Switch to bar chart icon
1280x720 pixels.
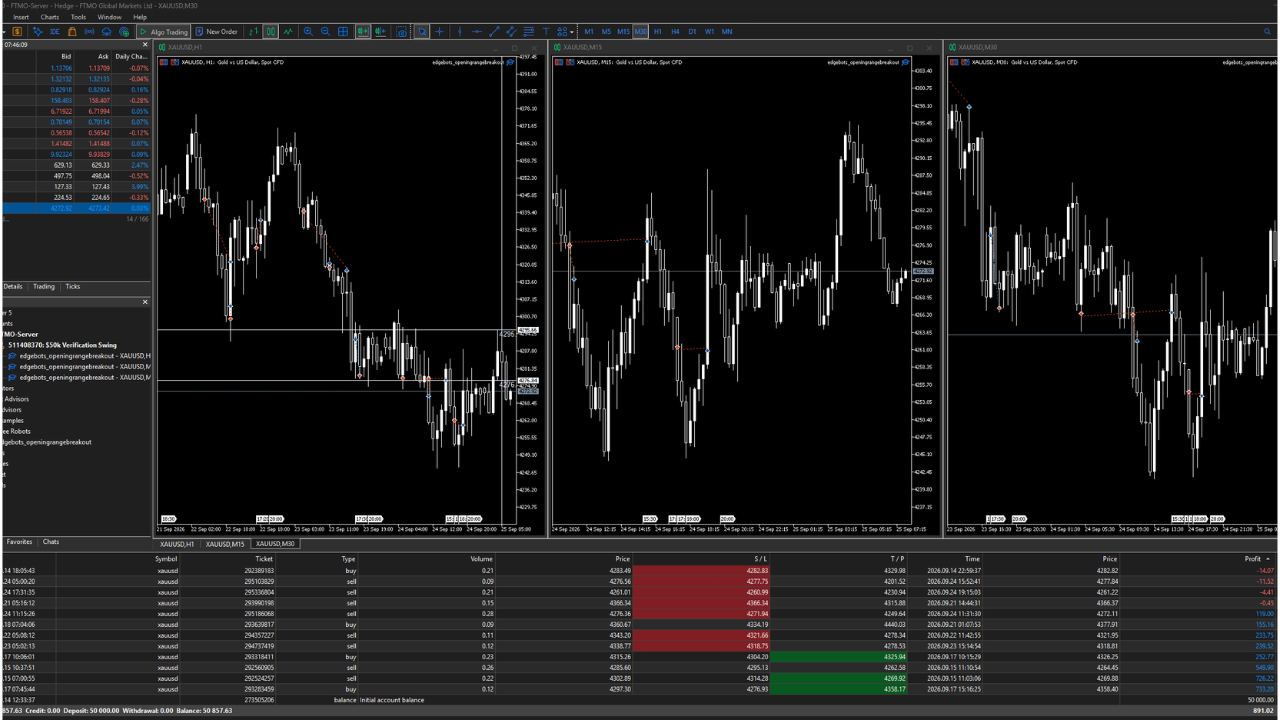(253, 32)
